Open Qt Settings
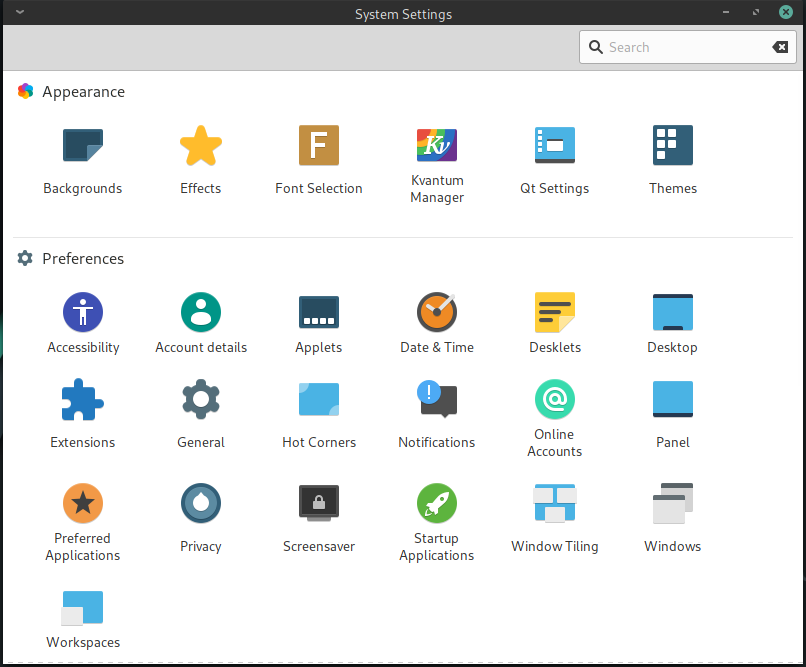Image resolution: width=806 pixels, height=667 pixels. (x=554, y=158)
